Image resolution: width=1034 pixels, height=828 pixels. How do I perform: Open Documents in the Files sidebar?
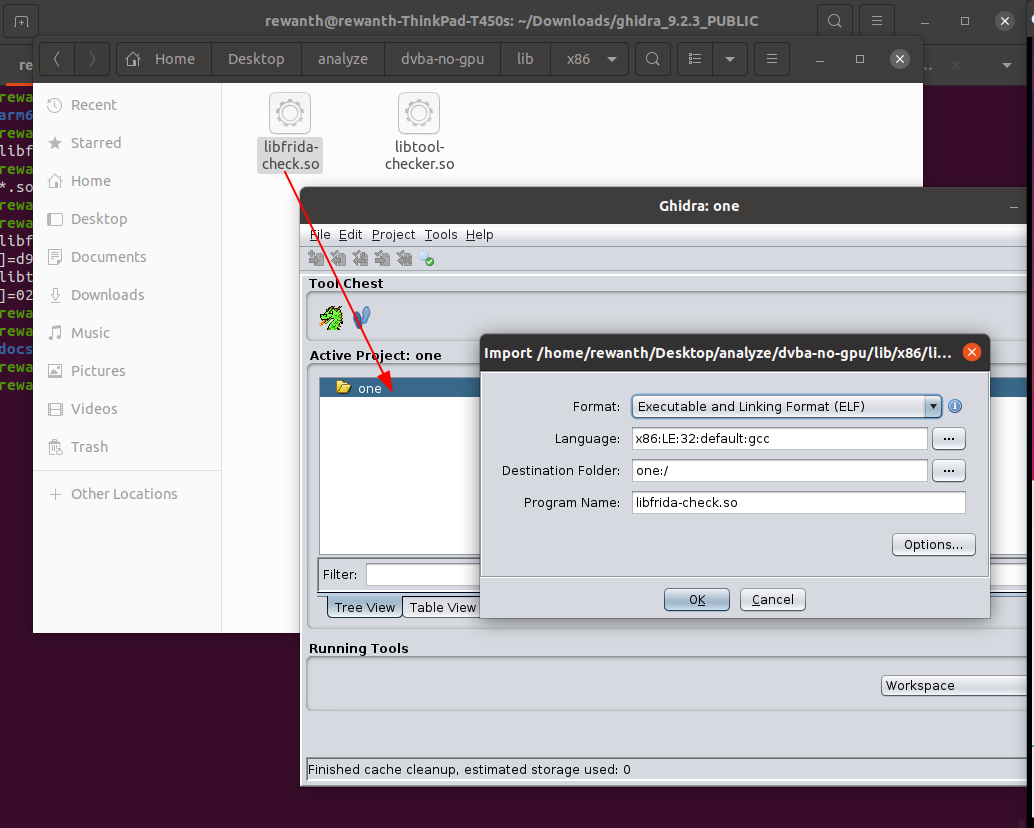127,257
